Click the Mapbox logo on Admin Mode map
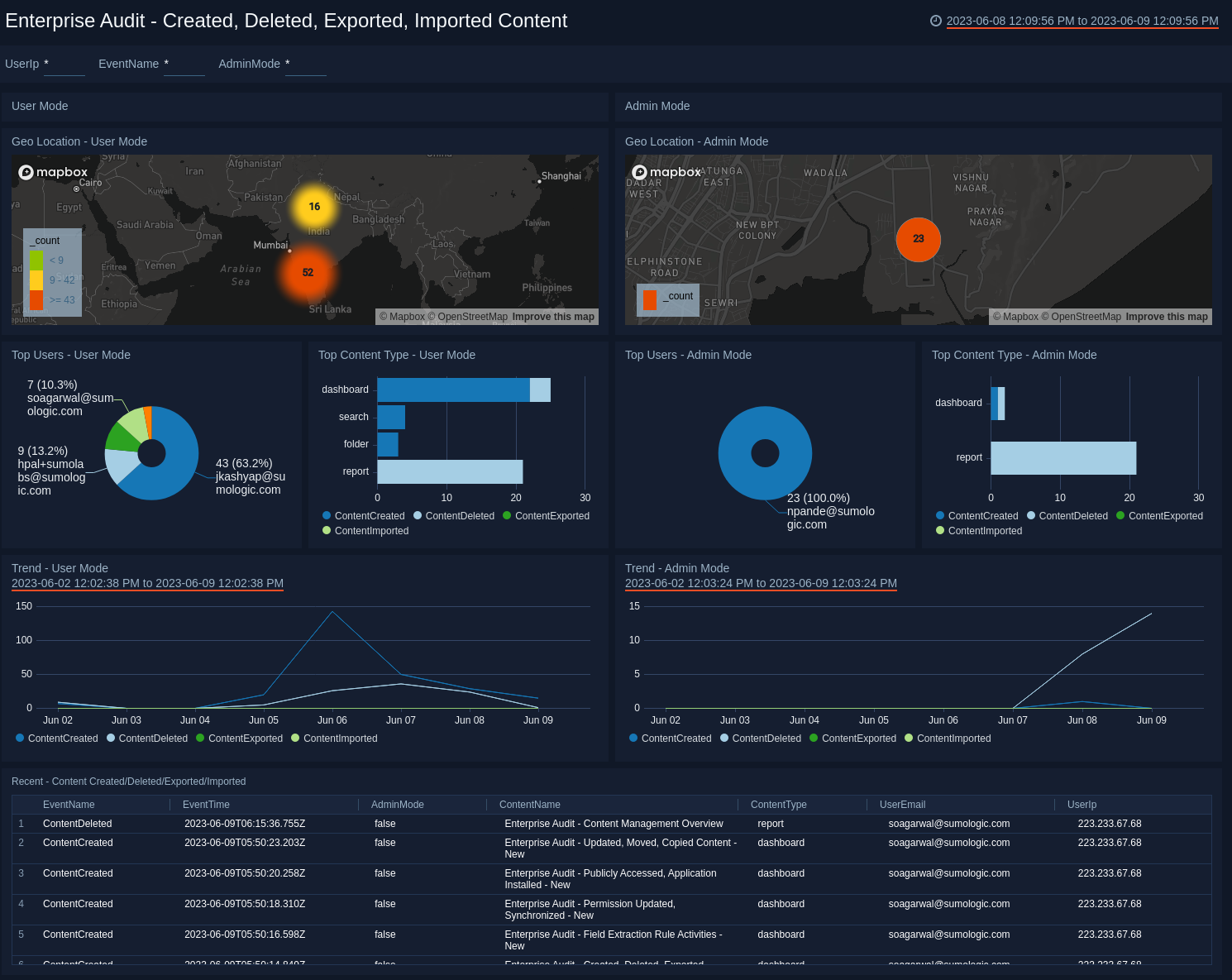 (666, 172)
